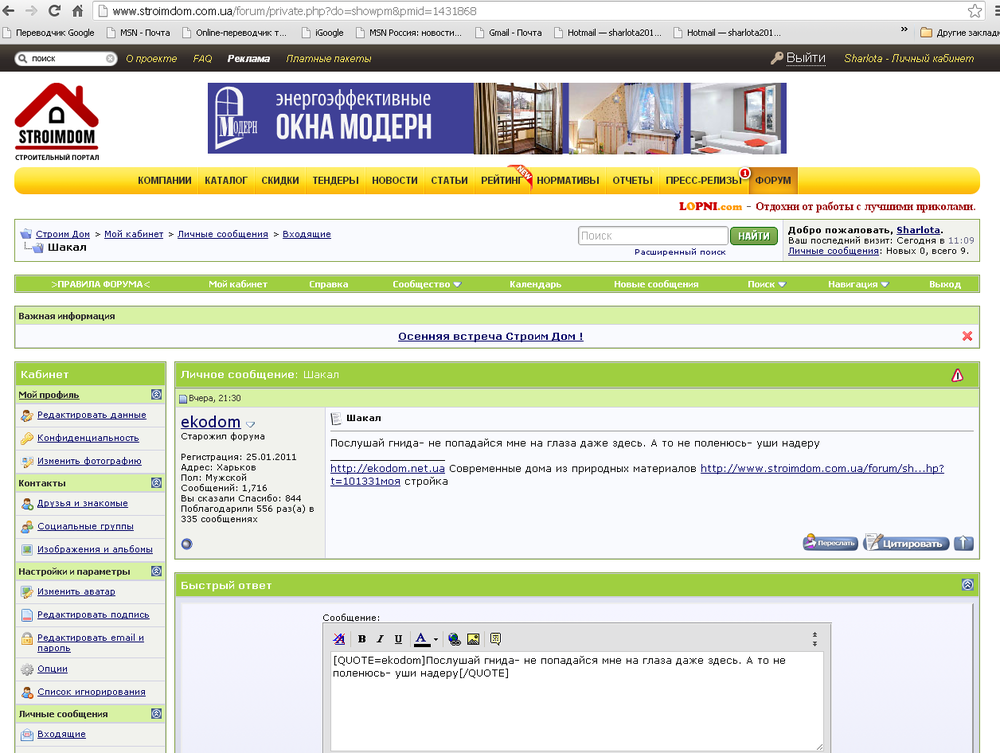Click the browser Back arrow
1000x753 pixels.
(x=9, y=11)
